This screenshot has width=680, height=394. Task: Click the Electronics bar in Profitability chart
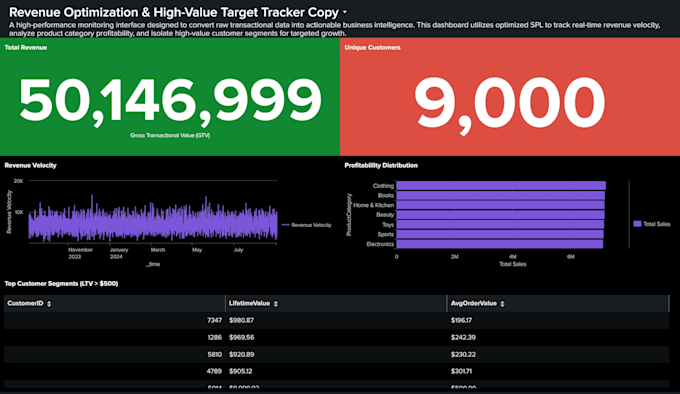(x=500, y=244)
